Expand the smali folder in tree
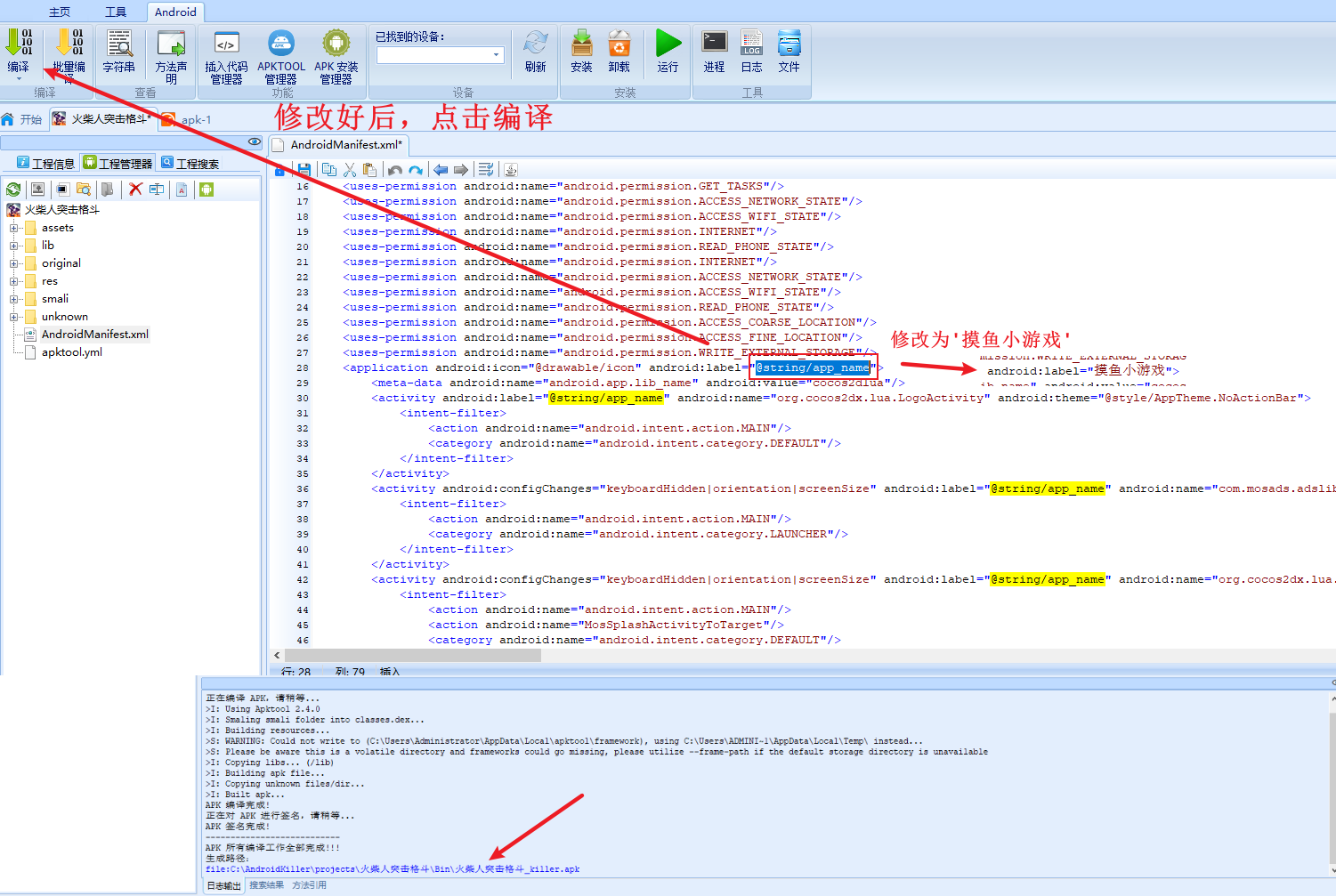1336x896 pixels. coord(14,299)
